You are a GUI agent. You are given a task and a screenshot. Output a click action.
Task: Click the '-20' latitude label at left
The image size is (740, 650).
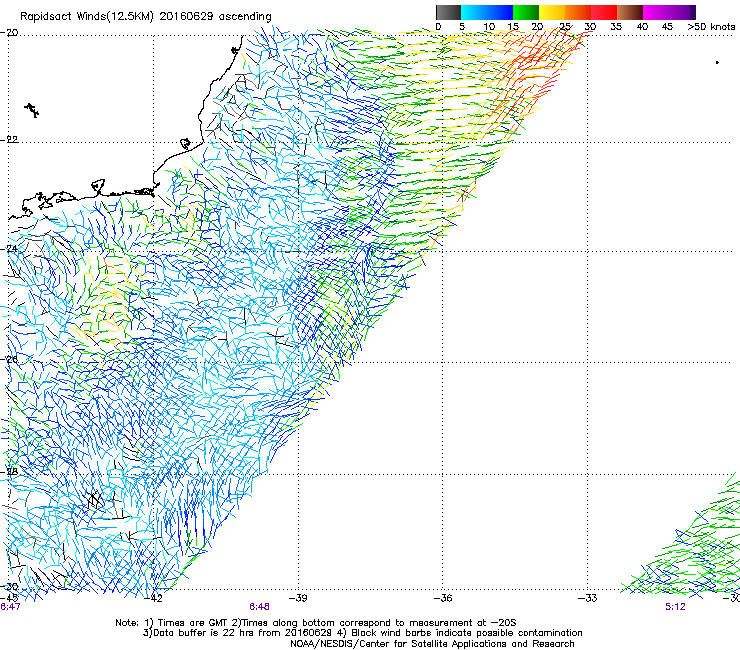10,32
